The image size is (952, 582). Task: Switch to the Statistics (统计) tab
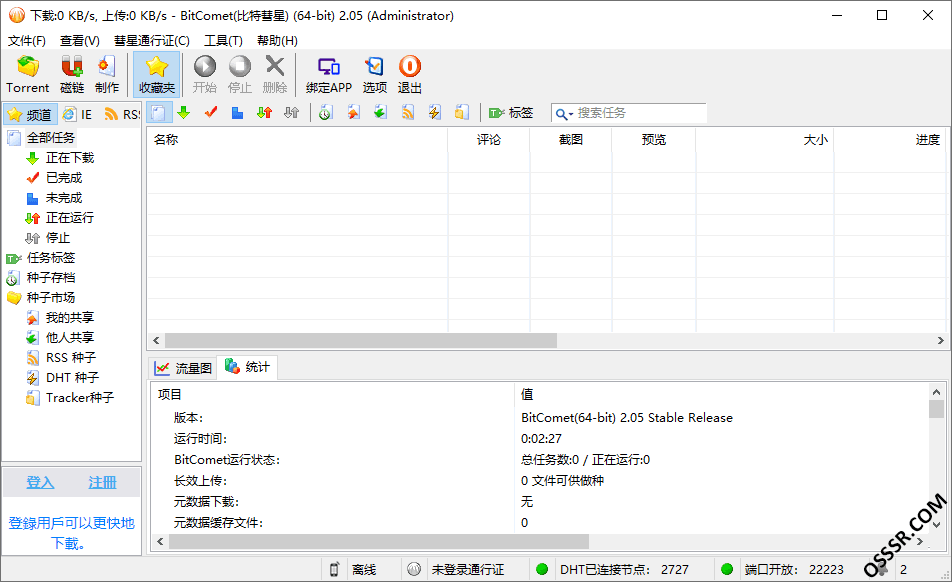(247, 367)
